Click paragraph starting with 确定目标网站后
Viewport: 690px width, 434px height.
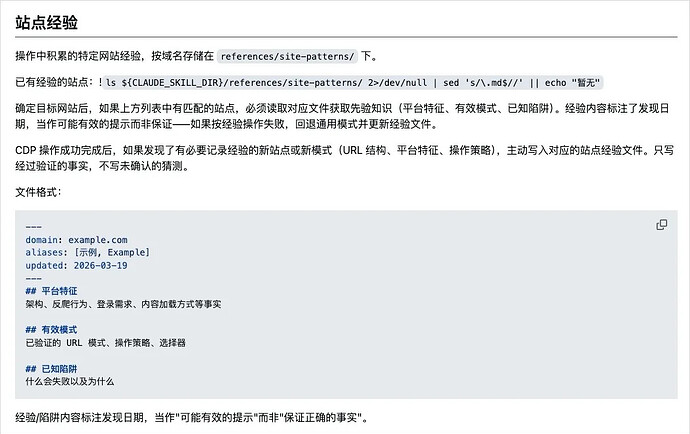(x=342, y=116)
